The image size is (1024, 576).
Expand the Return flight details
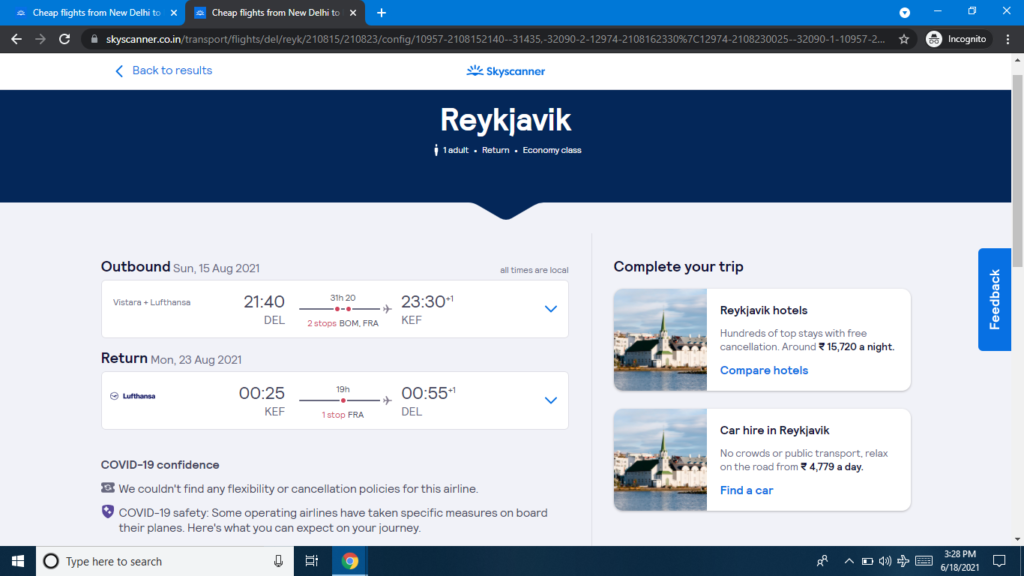pos(551,400)
